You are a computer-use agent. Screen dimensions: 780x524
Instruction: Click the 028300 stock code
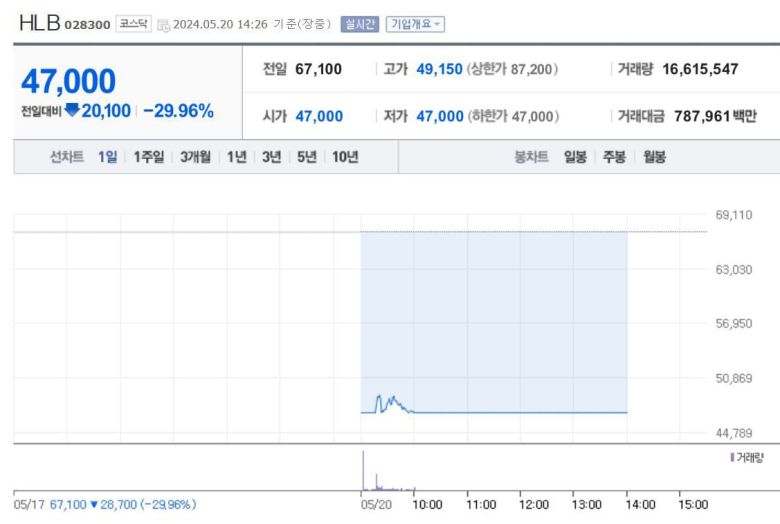tap(87, 24)
